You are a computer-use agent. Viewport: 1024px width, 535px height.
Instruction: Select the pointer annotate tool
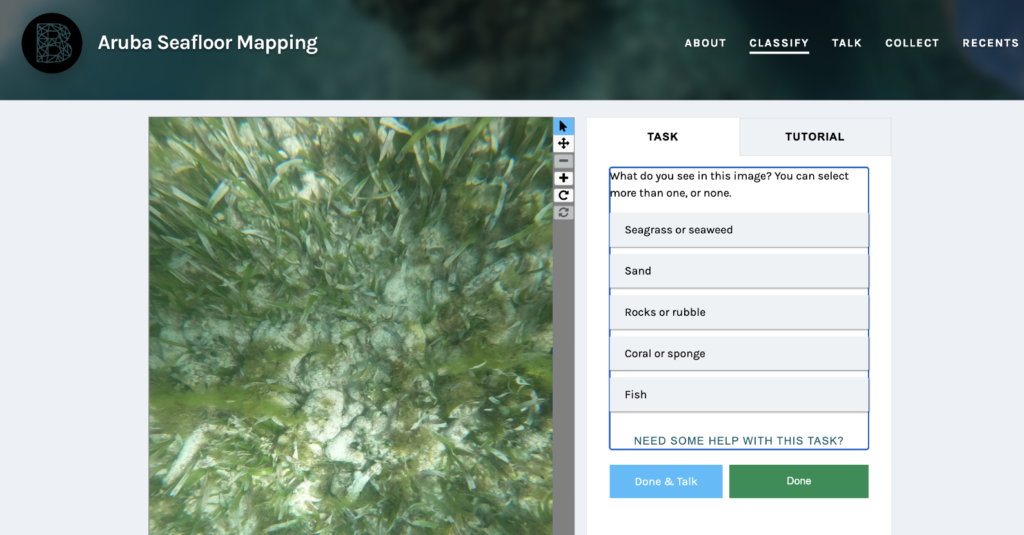point(563,126)
